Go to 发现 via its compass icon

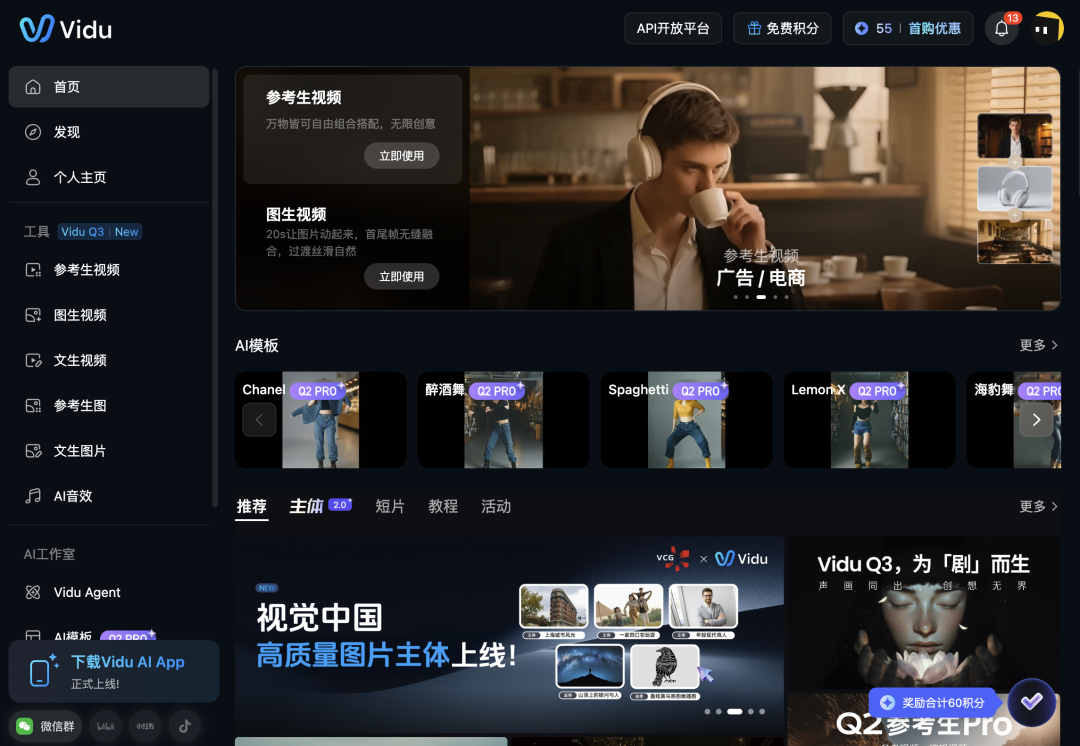tap(33, 132)
